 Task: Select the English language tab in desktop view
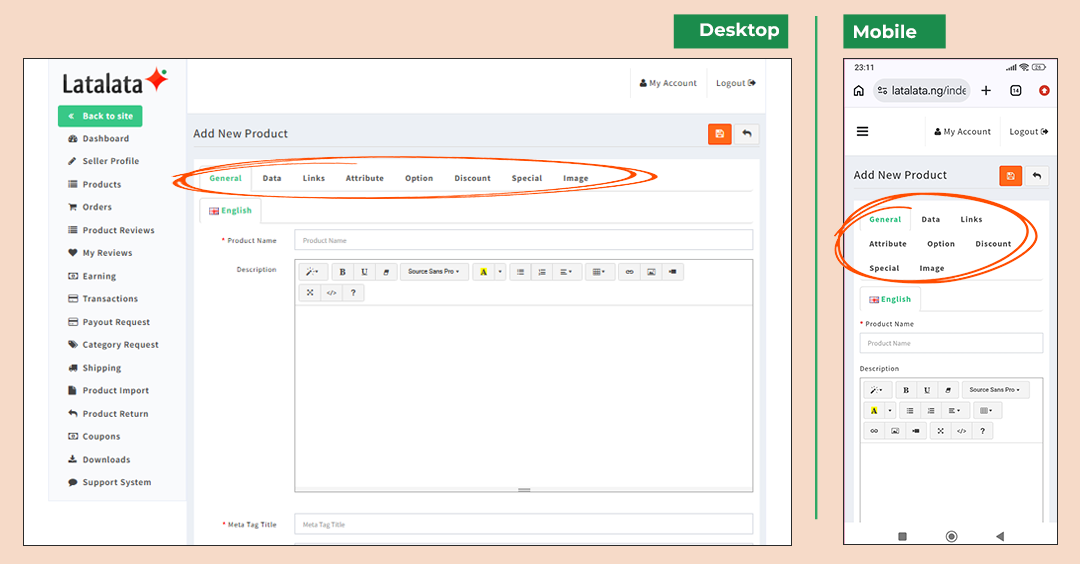[x=231, y=211]
